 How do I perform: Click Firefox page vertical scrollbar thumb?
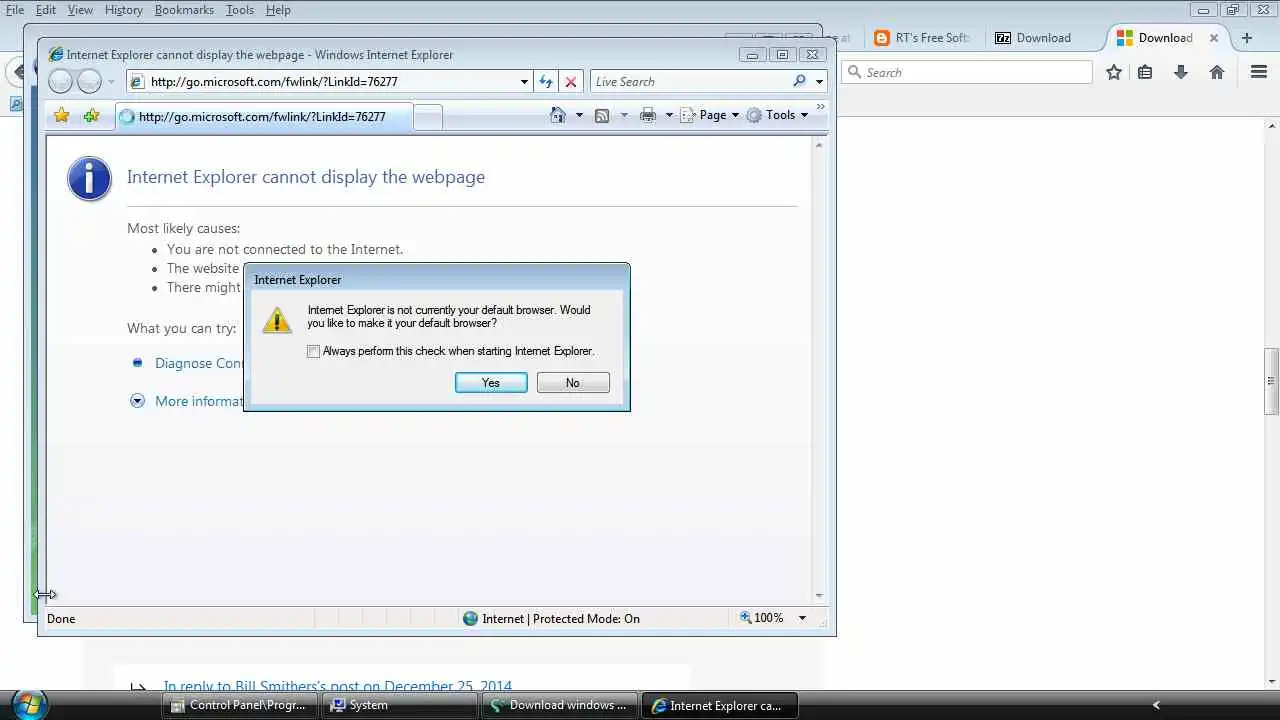(x=1271, y=381)
